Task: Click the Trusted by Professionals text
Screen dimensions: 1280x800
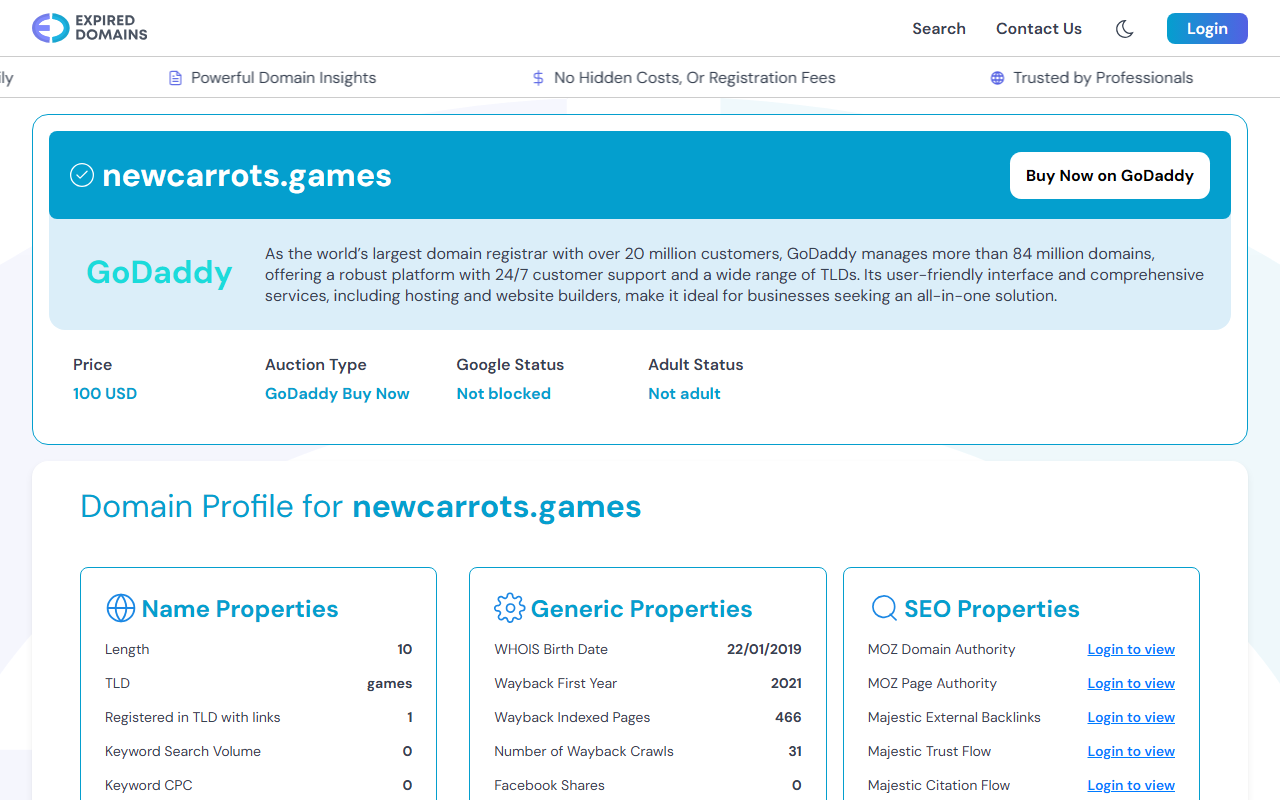Action: click(1103, 78)
